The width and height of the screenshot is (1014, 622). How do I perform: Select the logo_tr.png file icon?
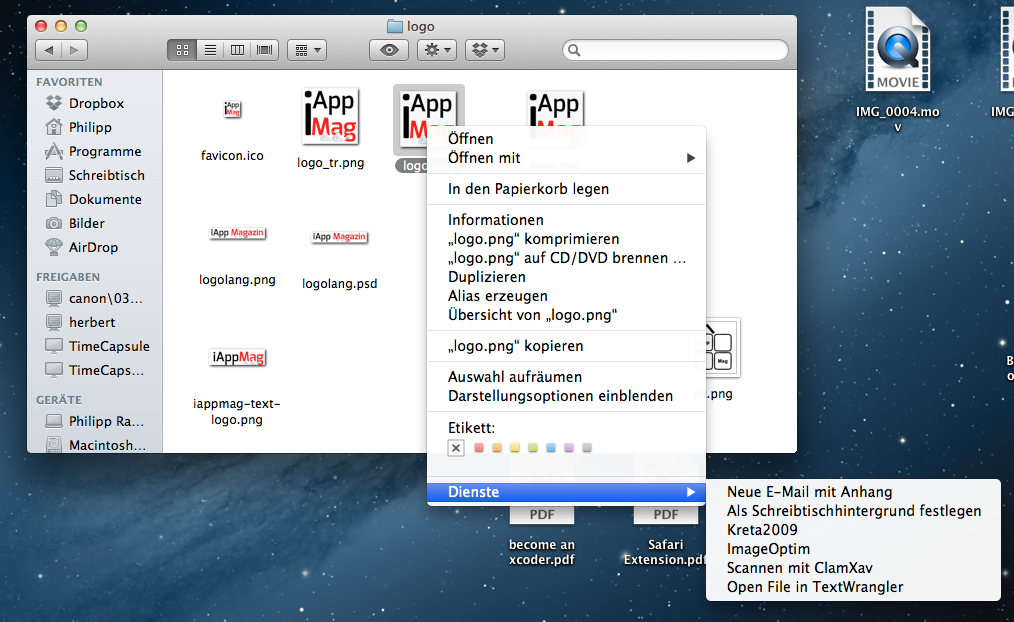330,116
